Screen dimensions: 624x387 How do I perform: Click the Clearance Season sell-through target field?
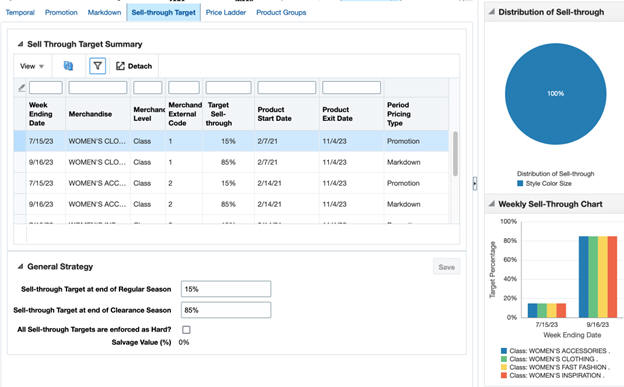[226, 310]
